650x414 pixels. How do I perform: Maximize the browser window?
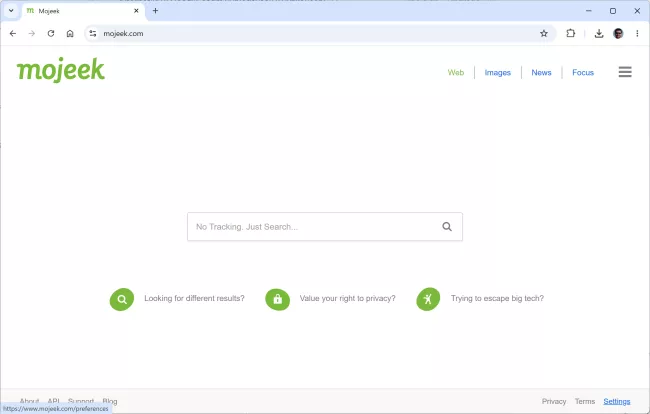[x=613, y=11]
